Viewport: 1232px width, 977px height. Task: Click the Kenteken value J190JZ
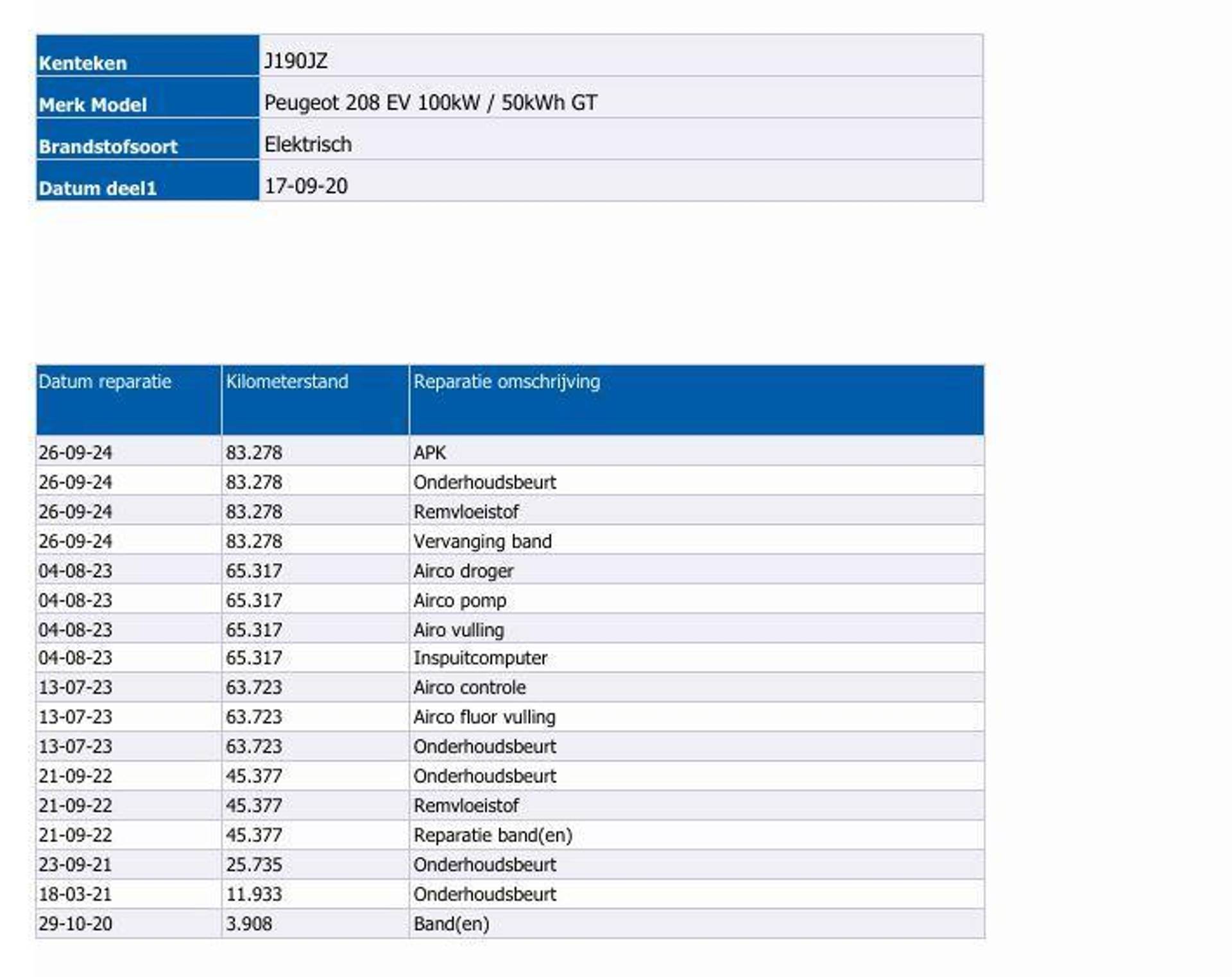pos(296,61)
